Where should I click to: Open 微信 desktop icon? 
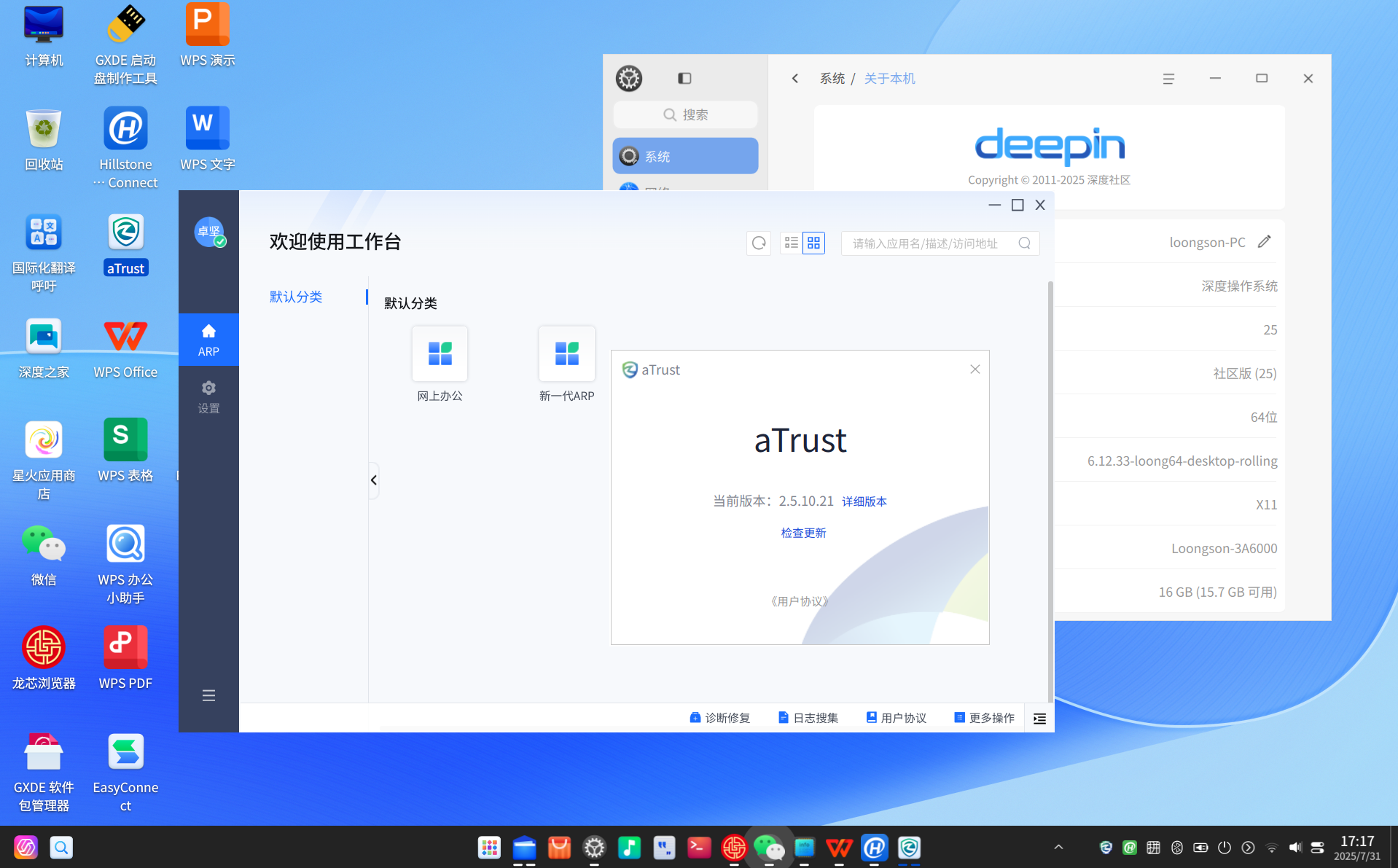coord(44,555)
